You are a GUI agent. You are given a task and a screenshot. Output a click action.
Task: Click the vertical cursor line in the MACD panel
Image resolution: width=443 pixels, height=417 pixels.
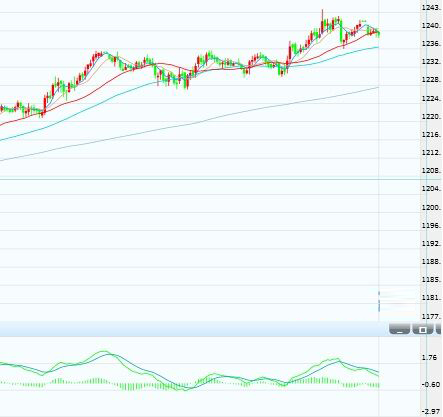pos(379,377)
